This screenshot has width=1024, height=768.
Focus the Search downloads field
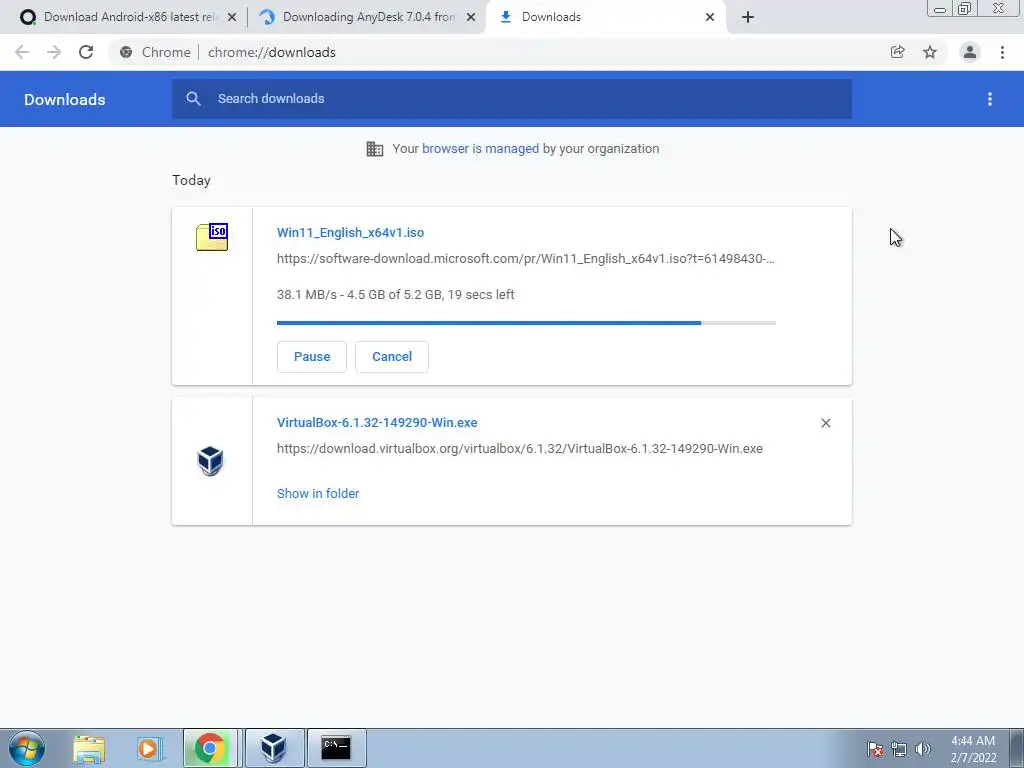[512, 99]
